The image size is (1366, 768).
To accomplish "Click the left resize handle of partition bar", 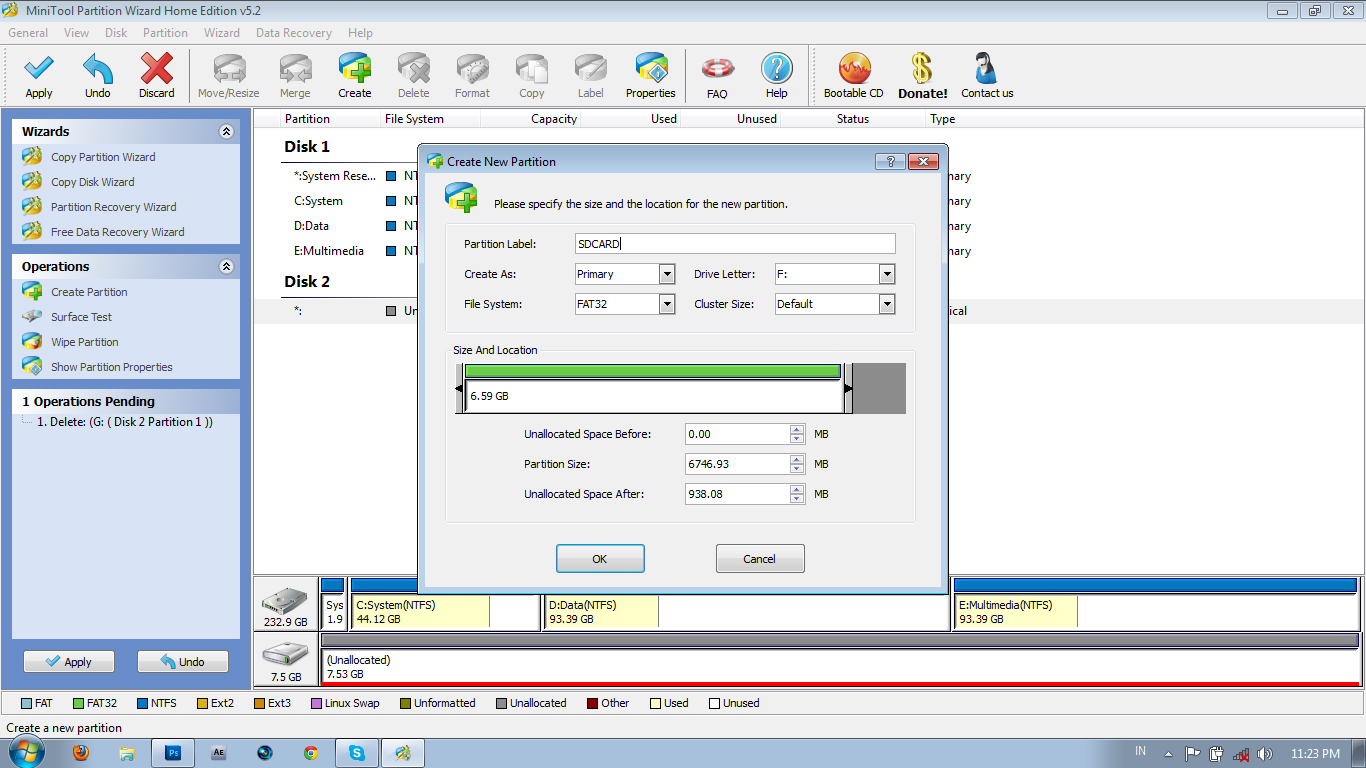I will 460,388.
